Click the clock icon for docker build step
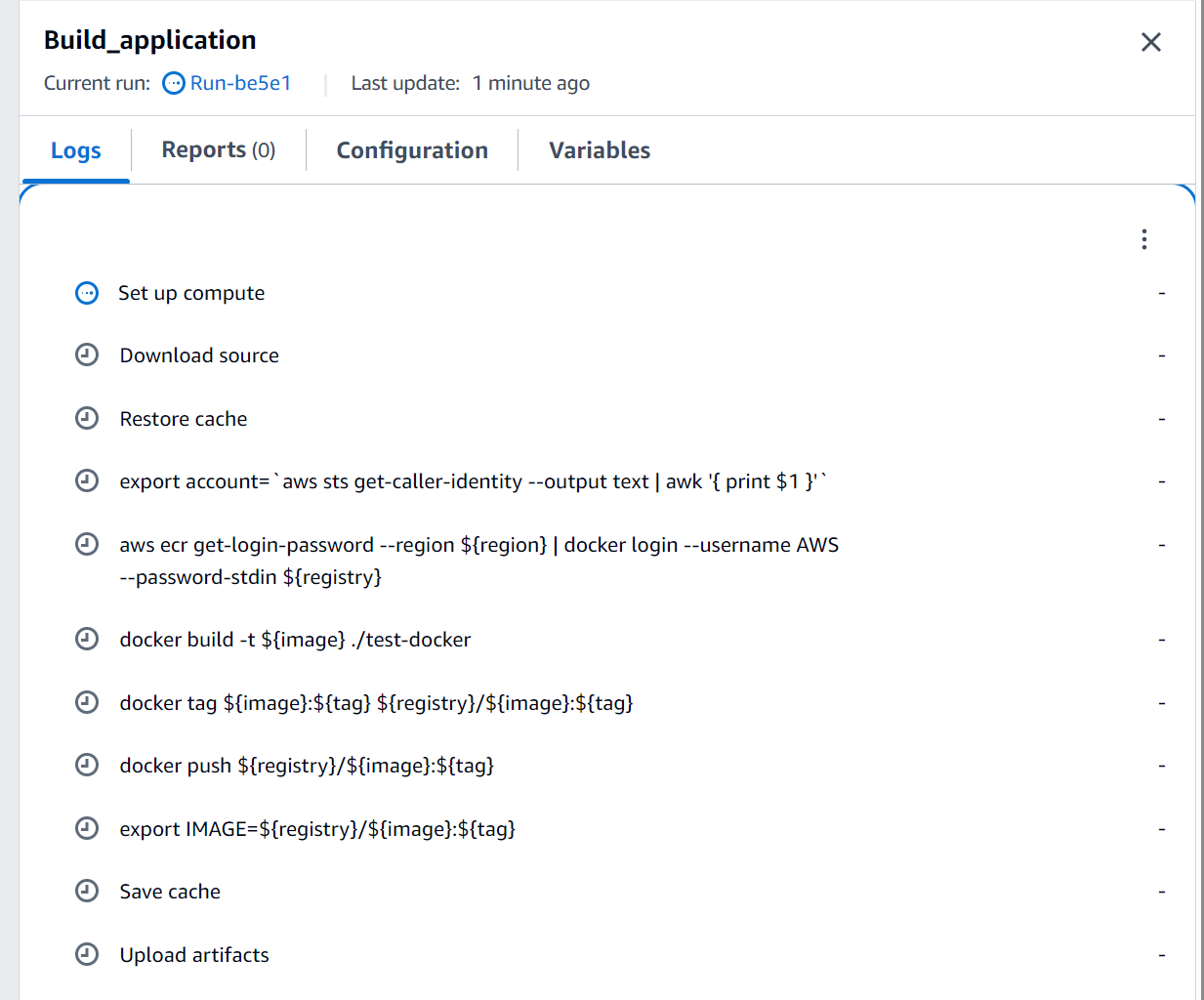 87,640
